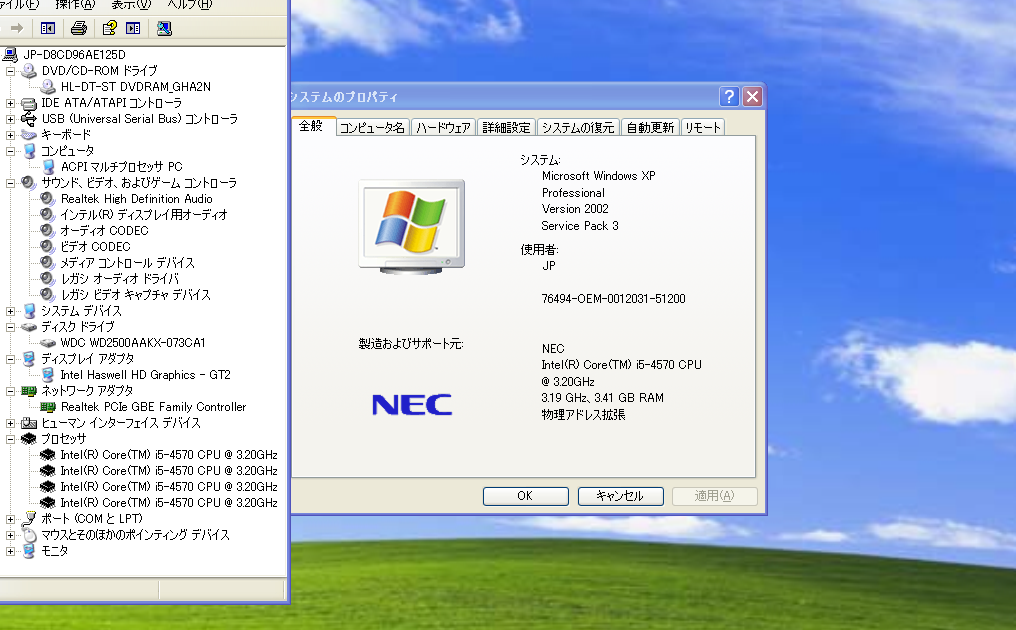Collapse the コンピュータ node

coord(10,151)
